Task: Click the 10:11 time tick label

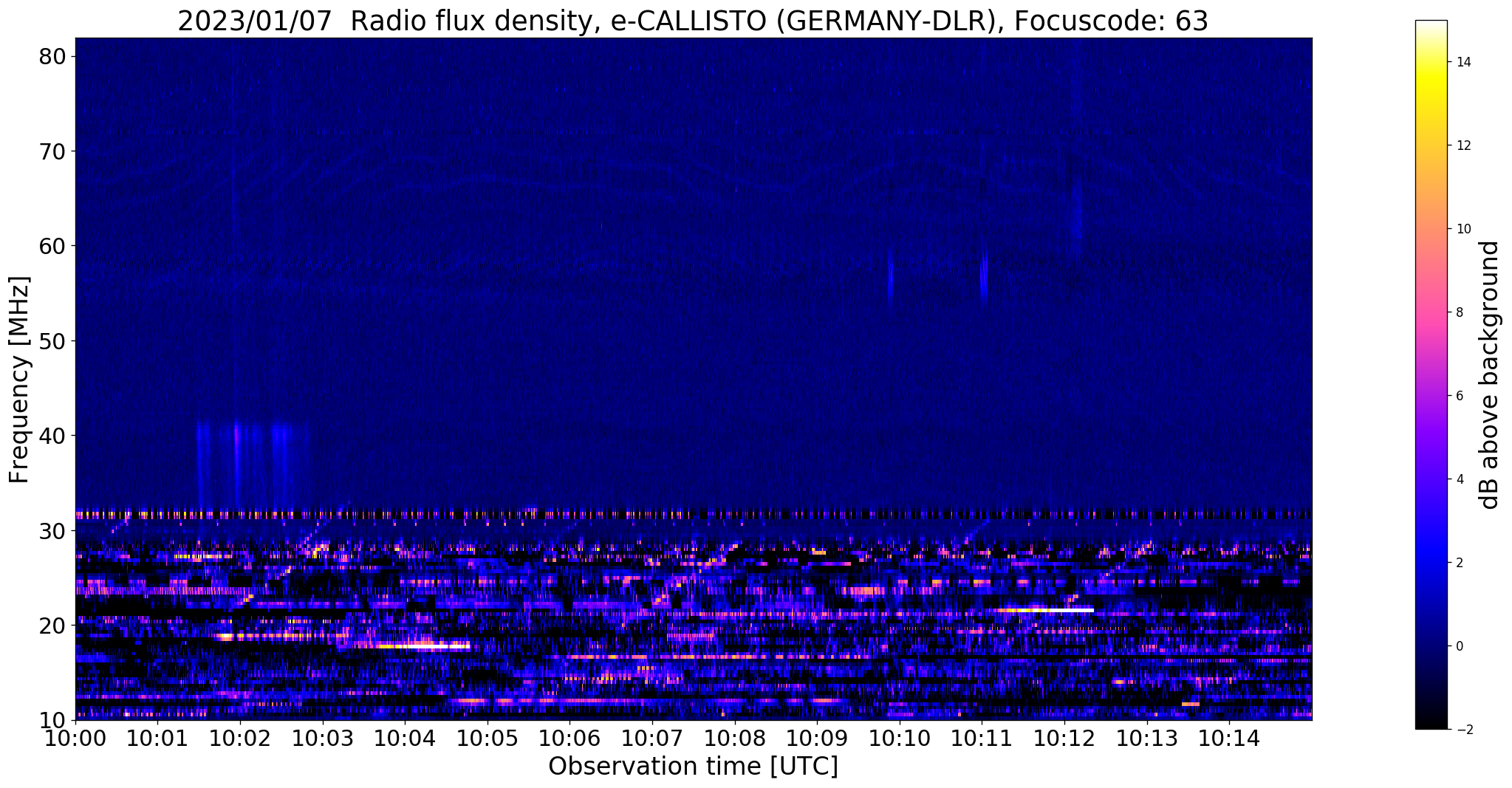Action: click(982, 738)
